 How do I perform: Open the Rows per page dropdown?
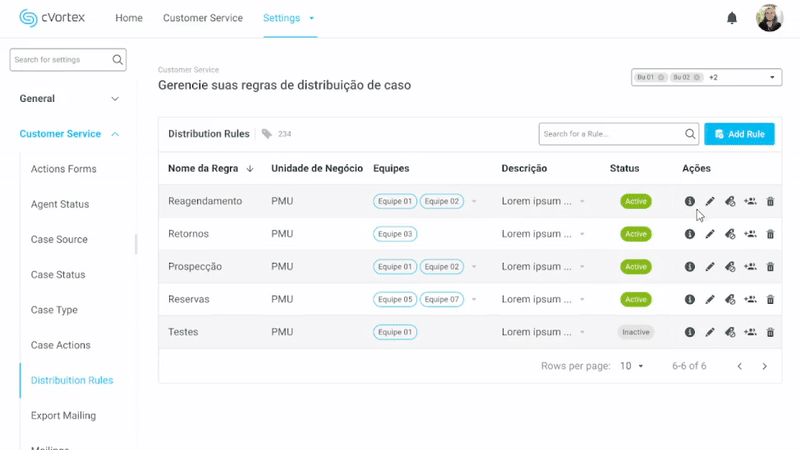(x=631, y=366)
